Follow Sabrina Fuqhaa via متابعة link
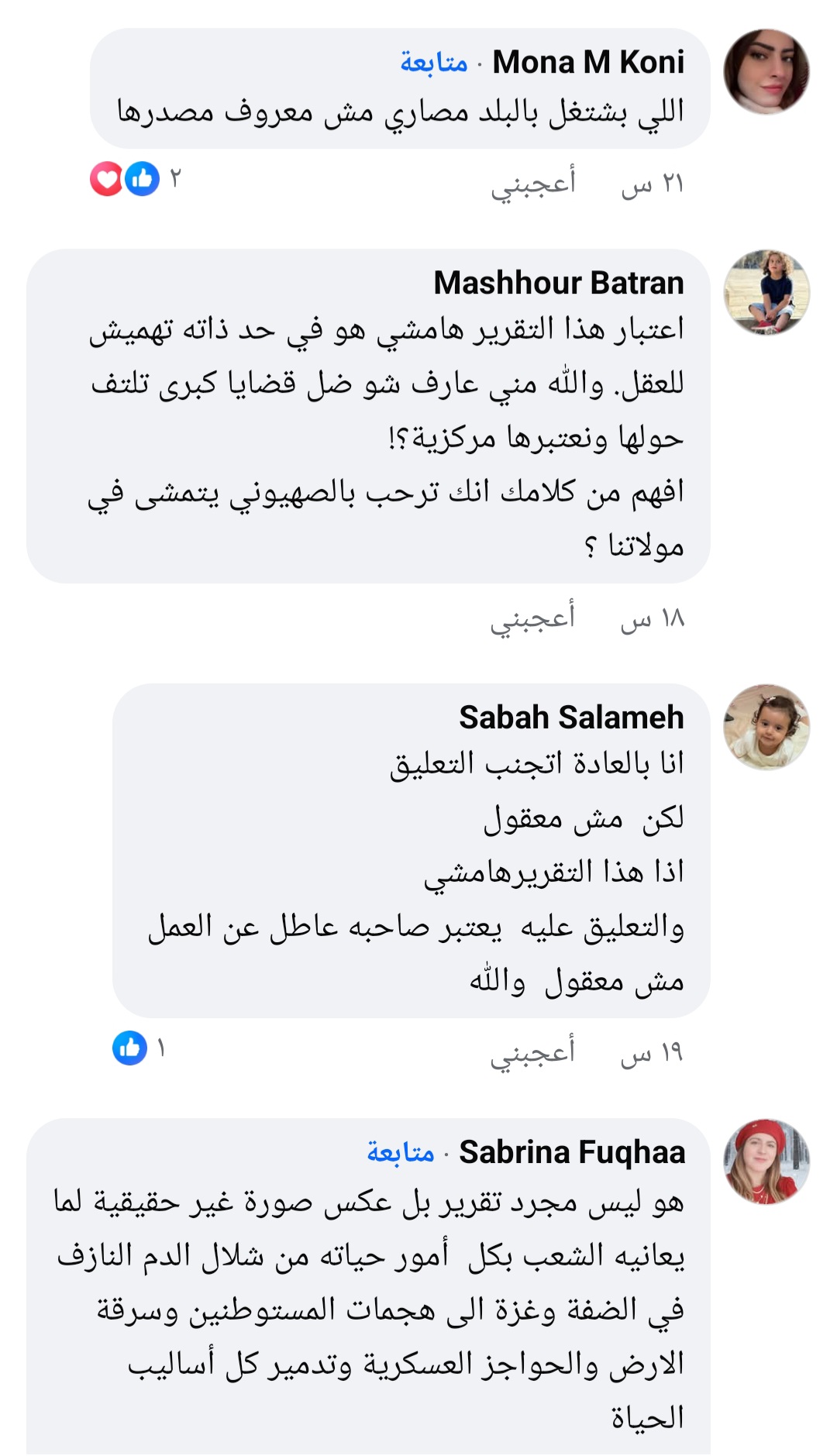This screenshot has height=1456, width=837. tap(401, 1152)
